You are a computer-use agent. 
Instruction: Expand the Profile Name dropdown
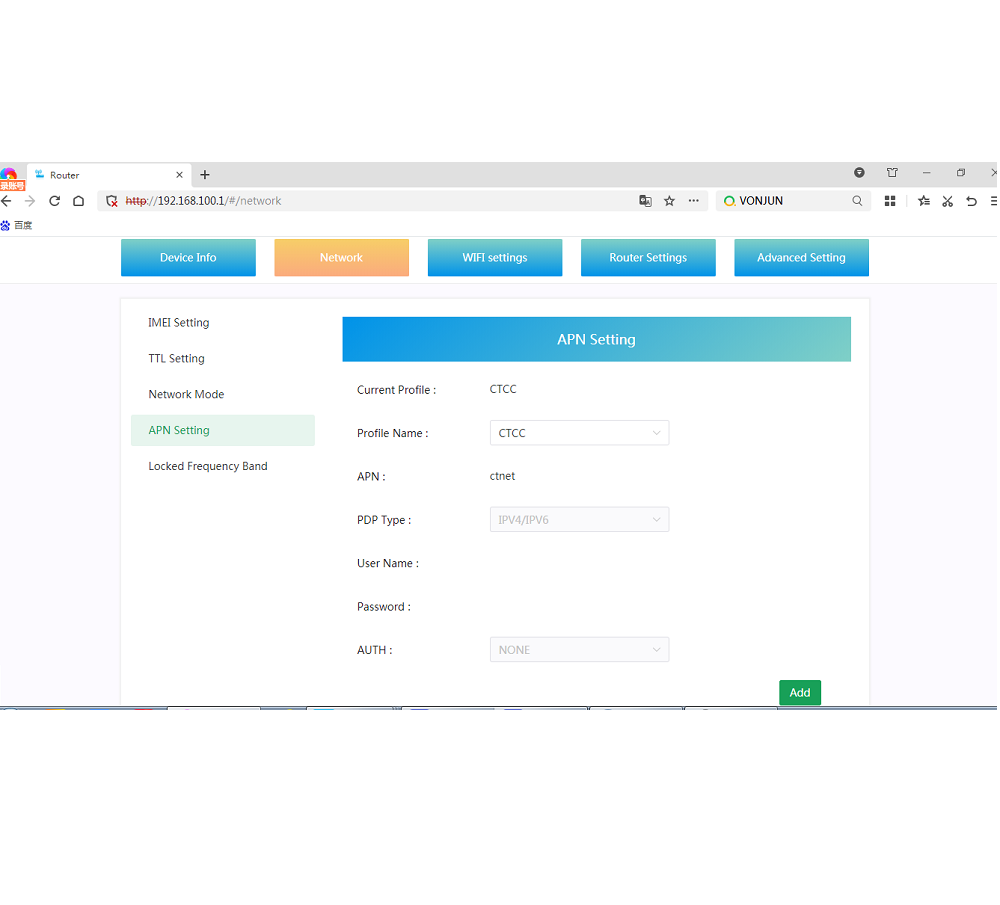pos(579,433)
